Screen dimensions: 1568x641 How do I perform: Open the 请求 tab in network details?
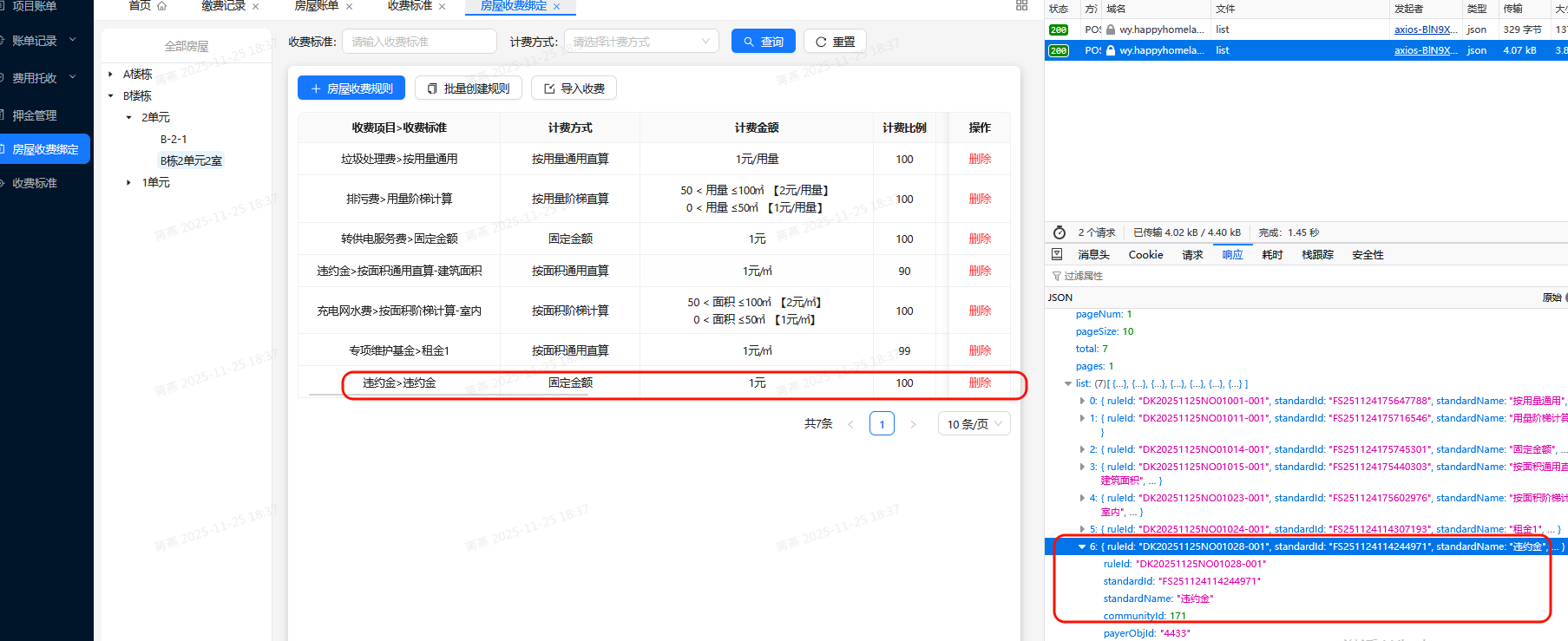[x=1192, y=255]
